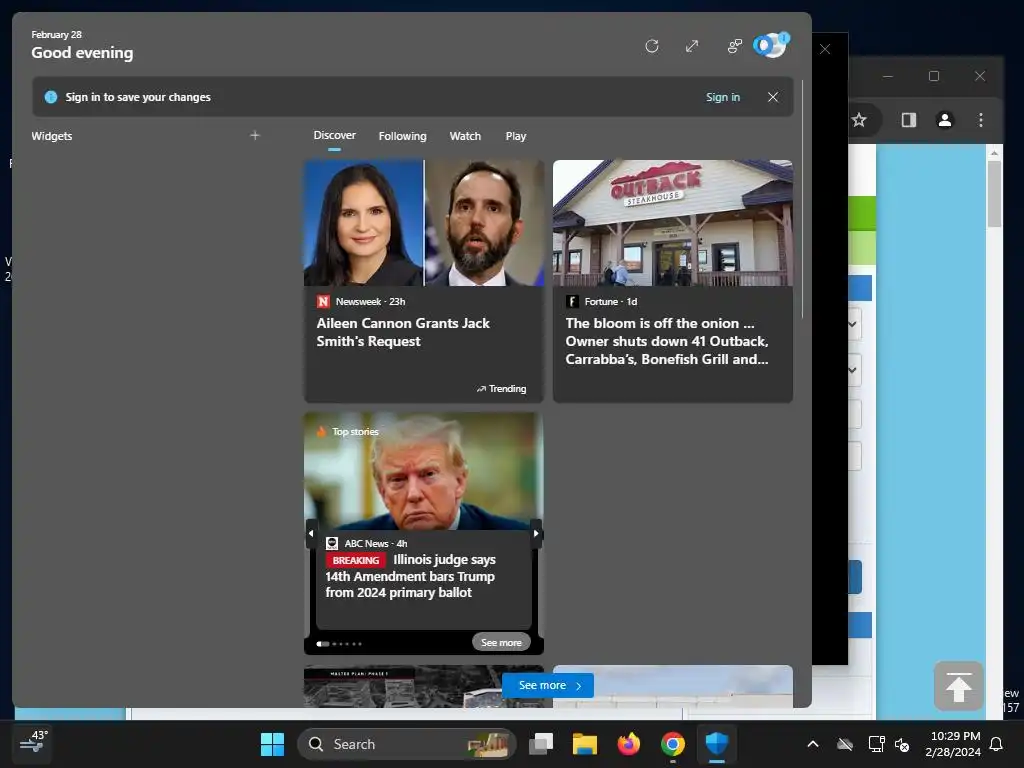Open the weather widget on taskbar
Viewport: 1024px width, 768px height.
coord(33,743)
